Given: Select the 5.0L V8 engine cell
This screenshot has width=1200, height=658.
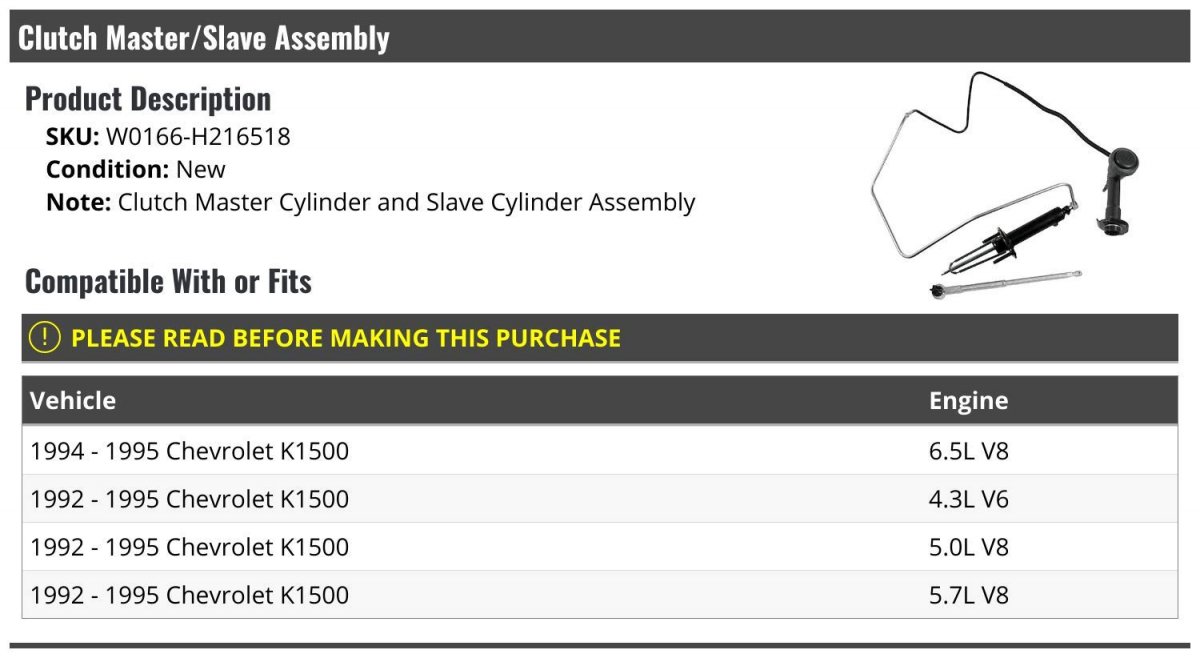Looking at the screenshot, I should [968, 547].
